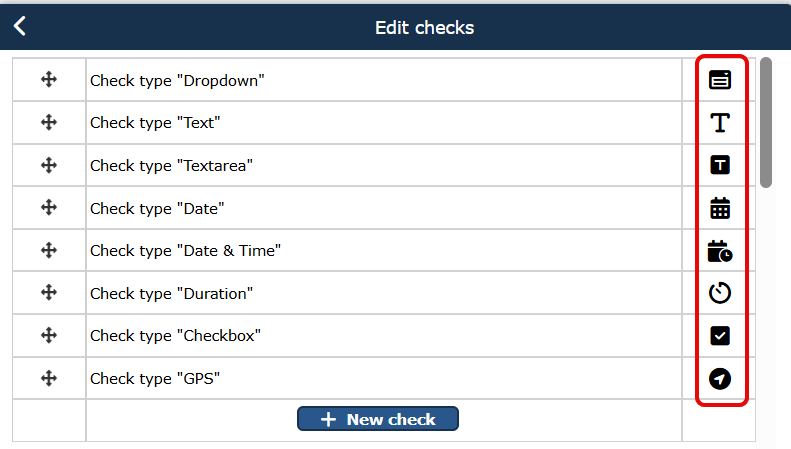
Task: Select the Date & Time calendar-clock icon
Action: click(x=720, y=251)
